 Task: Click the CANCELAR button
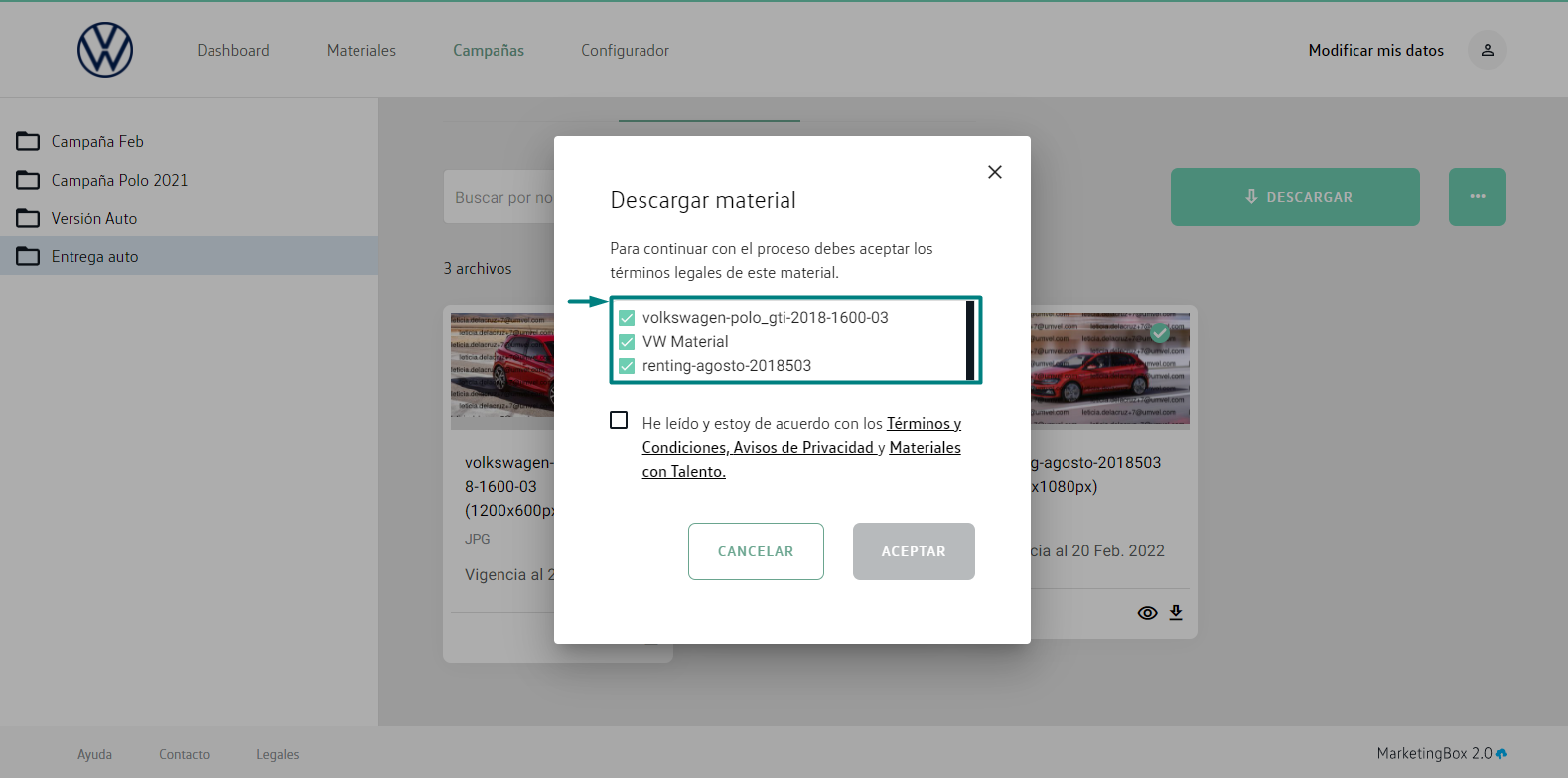coord(756,551)
